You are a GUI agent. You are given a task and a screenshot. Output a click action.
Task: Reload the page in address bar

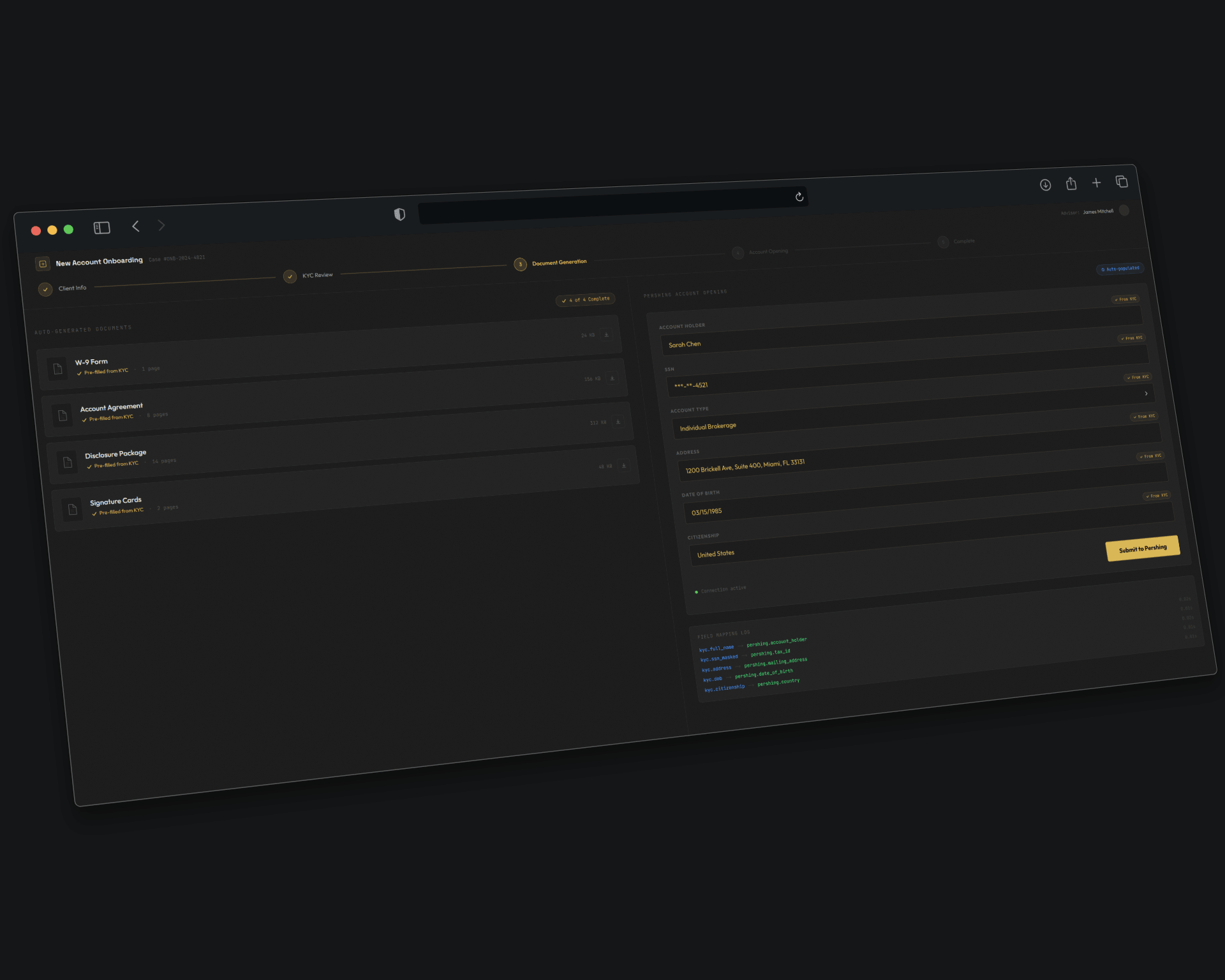(799, 197)
